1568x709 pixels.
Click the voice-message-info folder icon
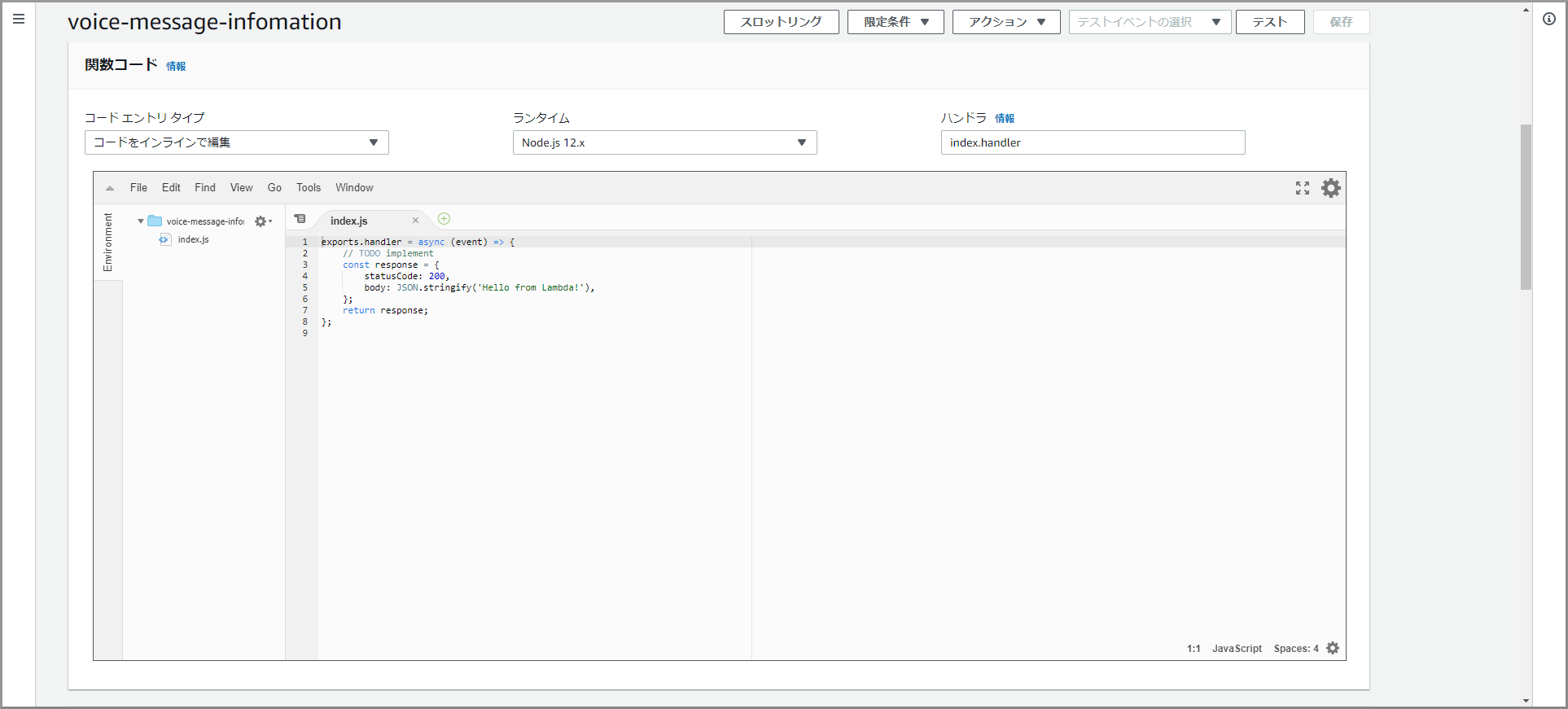[x=155, y=221]
